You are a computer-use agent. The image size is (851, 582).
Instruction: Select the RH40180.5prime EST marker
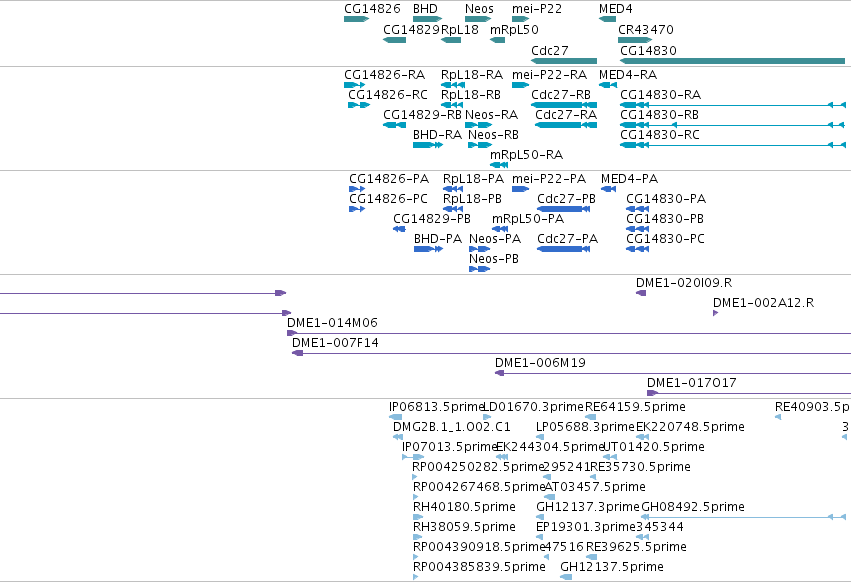coord(418,517)
